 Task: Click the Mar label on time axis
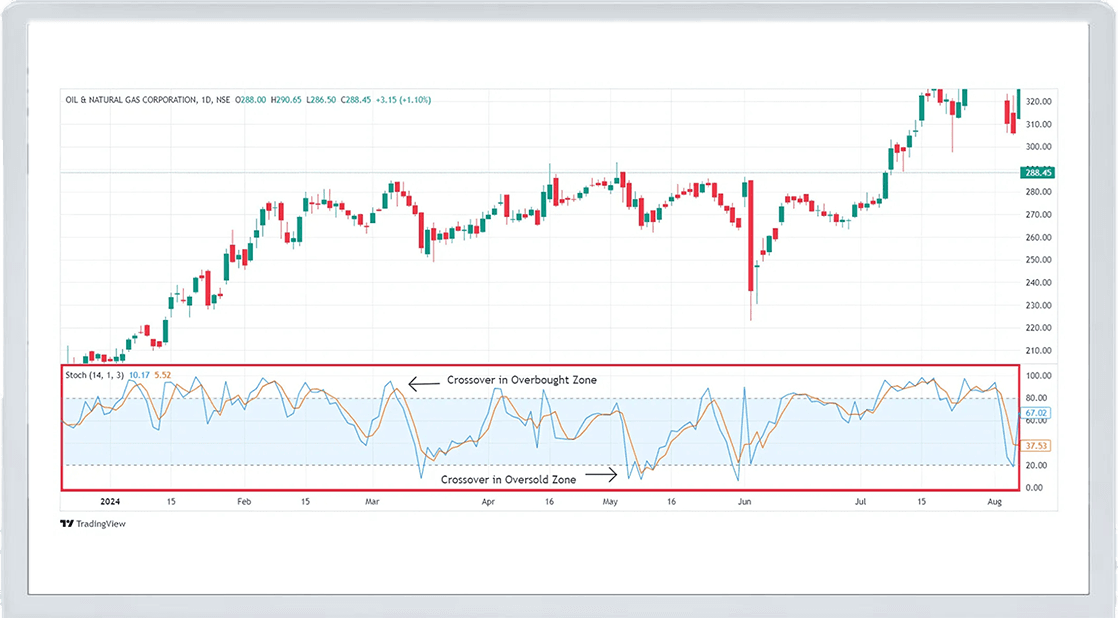click(x=372, y=503)
